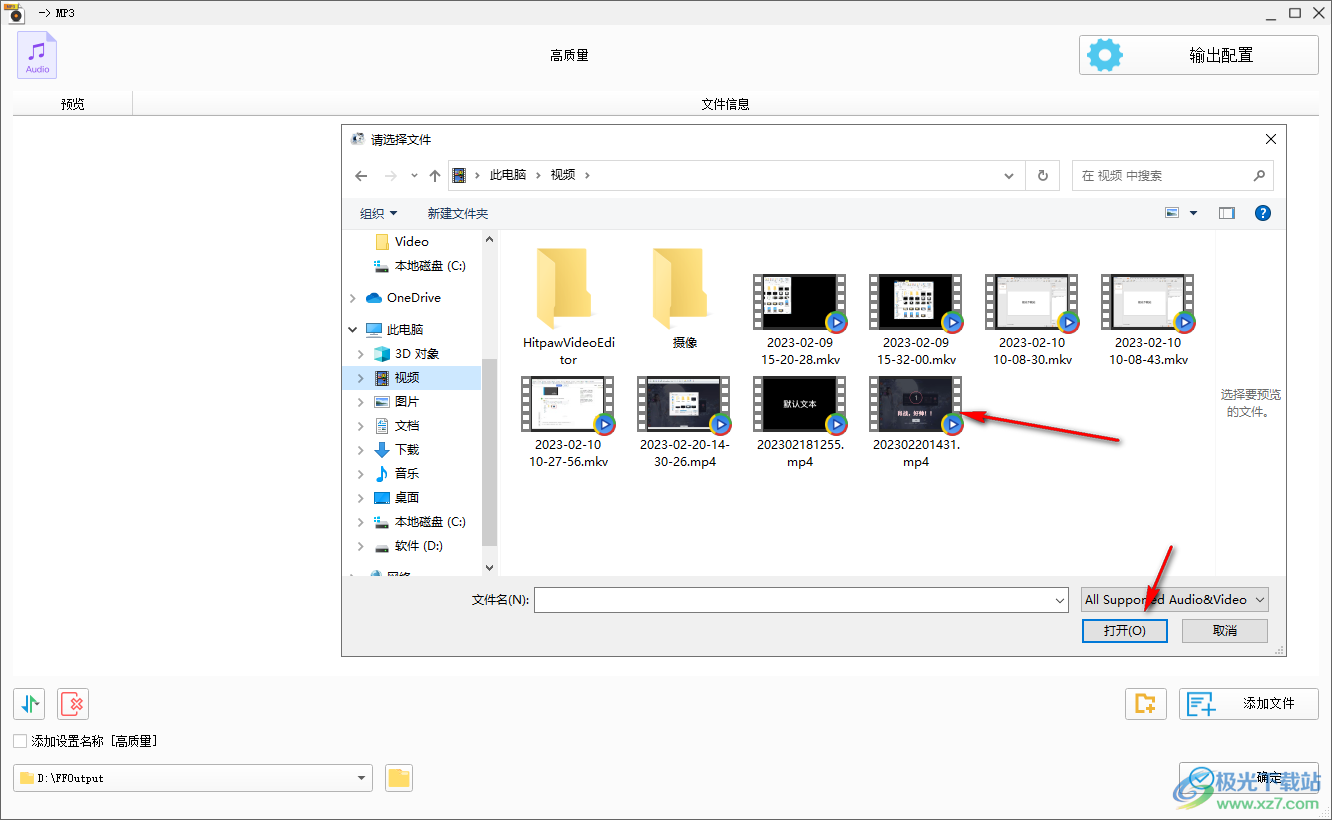Expand the D:\FFOutput path dropdown
Viewport: 1332px width, 820px height.
[x=361, y=778]
